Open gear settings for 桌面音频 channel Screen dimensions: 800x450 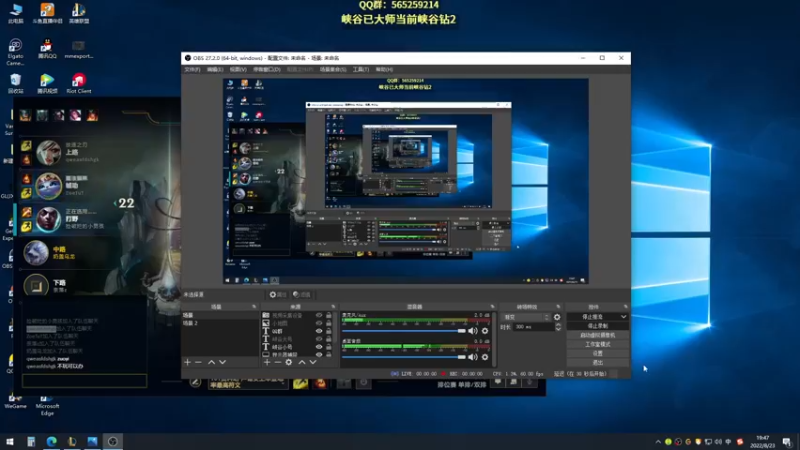point(485,357)
